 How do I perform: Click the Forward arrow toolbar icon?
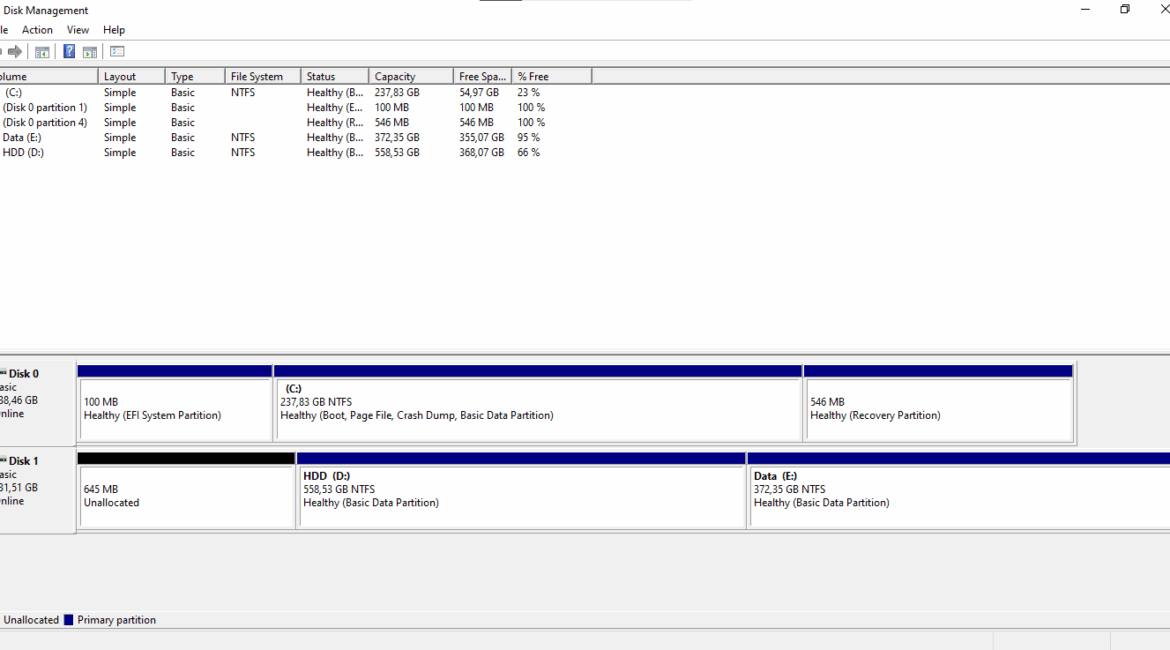(x=15, y=52)
